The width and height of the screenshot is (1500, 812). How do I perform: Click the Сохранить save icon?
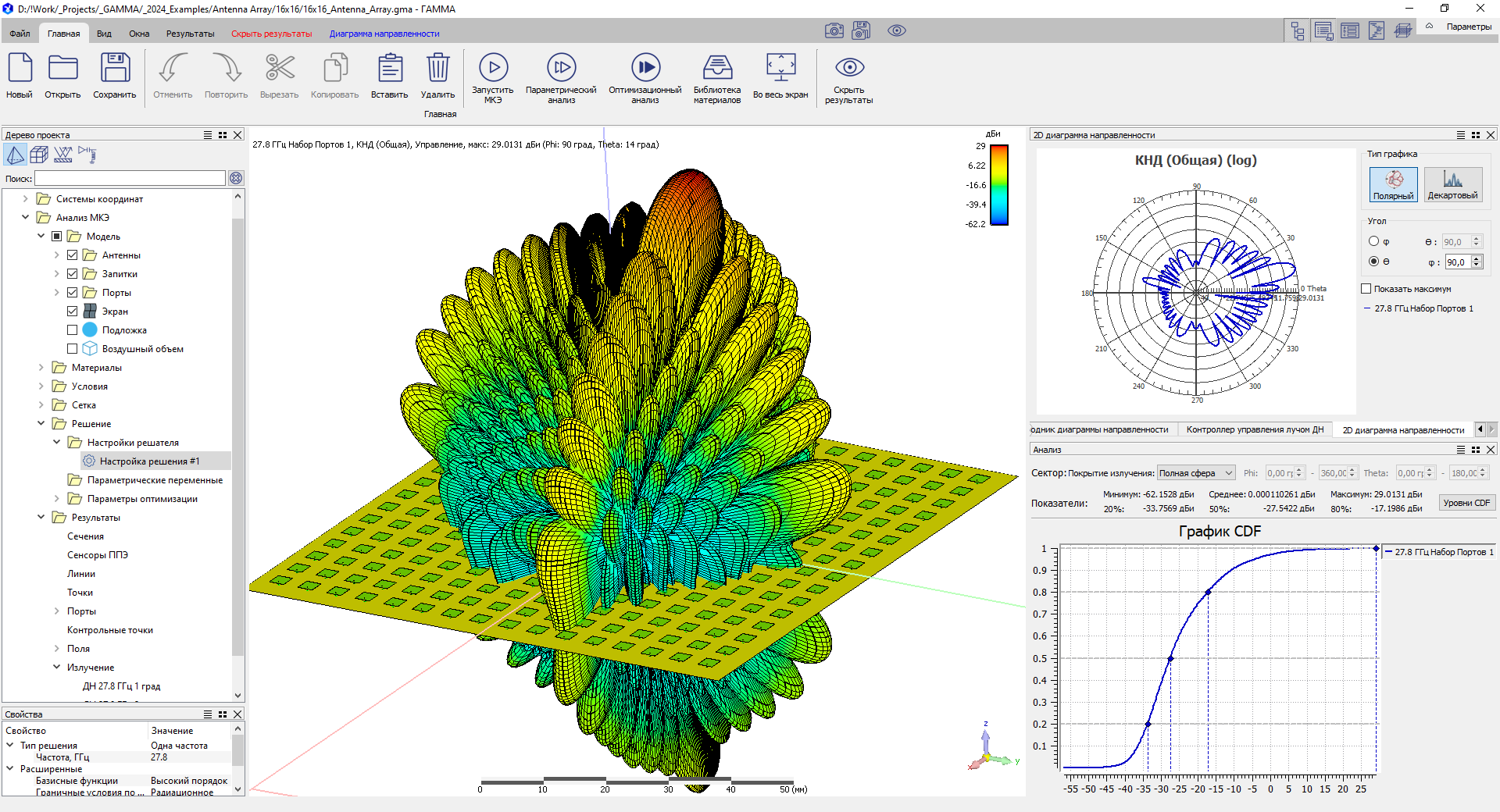(x=115, y=69)
